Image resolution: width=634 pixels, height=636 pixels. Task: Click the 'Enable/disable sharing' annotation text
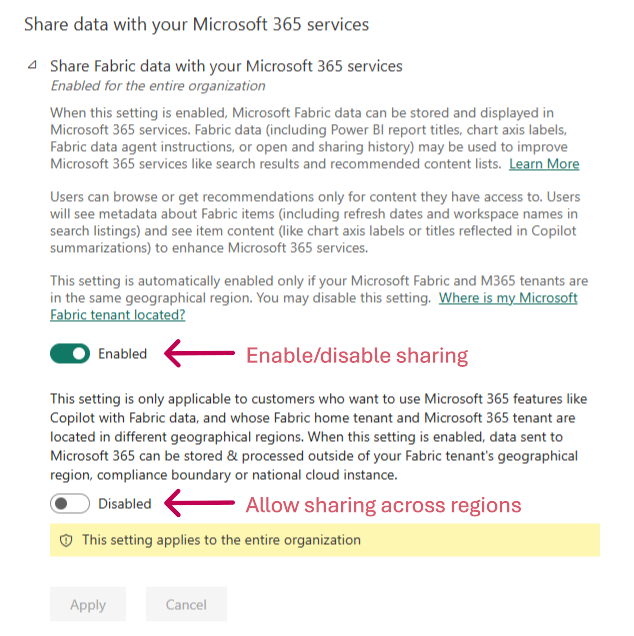tap(357, 355)
